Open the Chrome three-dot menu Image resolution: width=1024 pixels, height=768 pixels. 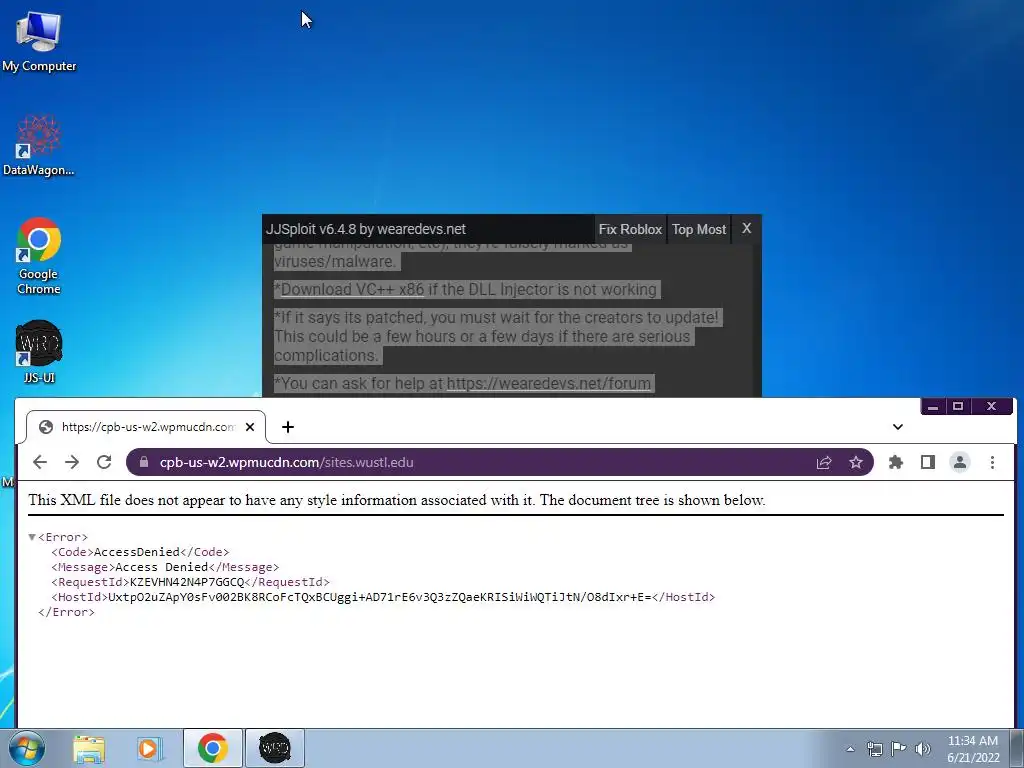click(992, 462)
